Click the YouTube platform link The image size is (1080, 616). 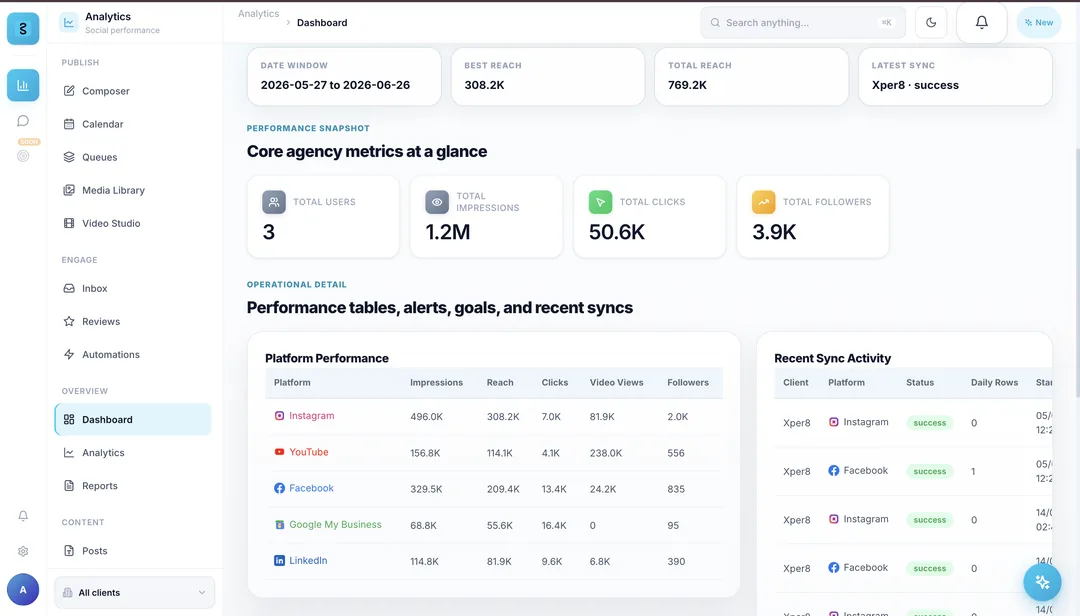302,453
